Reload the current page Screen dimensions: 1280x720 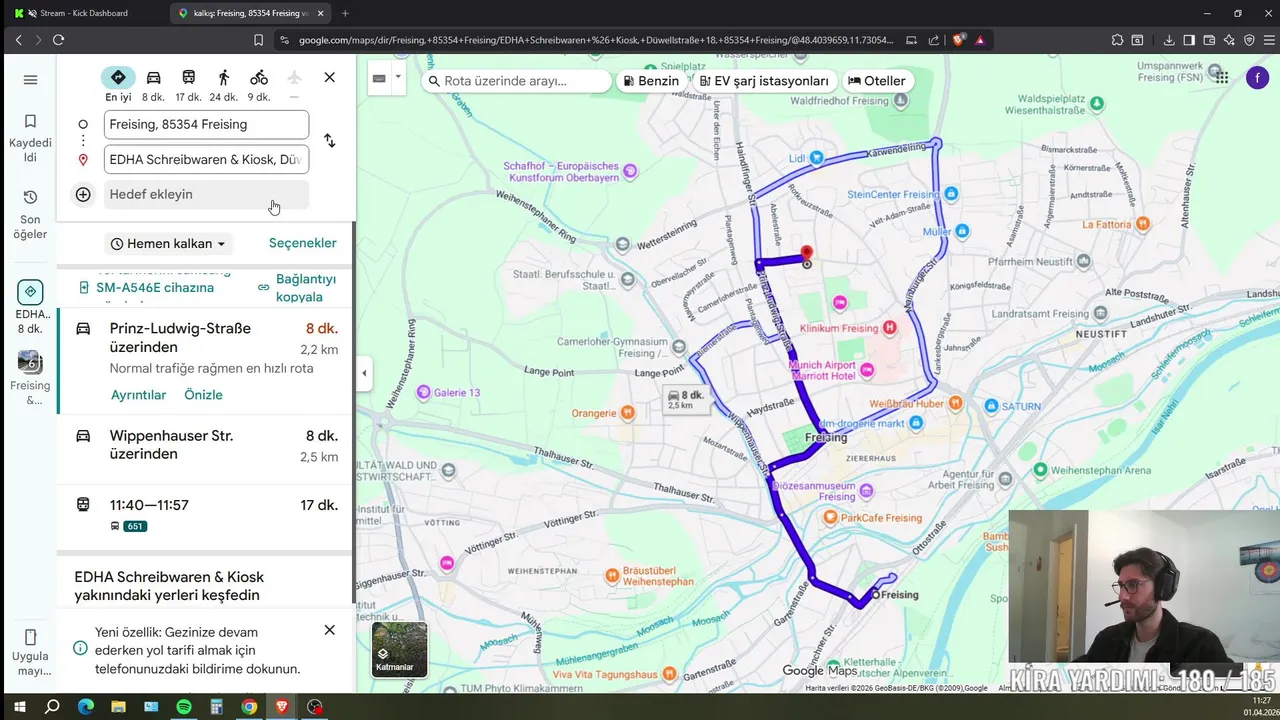(x=58, y=40)
